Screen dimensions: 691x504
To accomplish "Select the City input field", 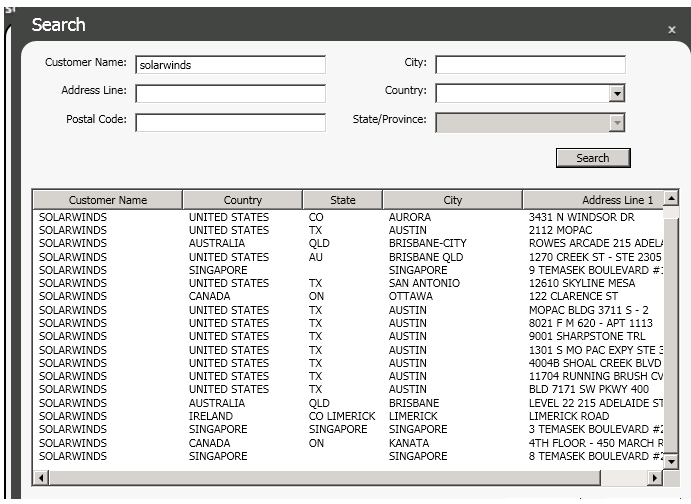I will click(x=530, y=65).
